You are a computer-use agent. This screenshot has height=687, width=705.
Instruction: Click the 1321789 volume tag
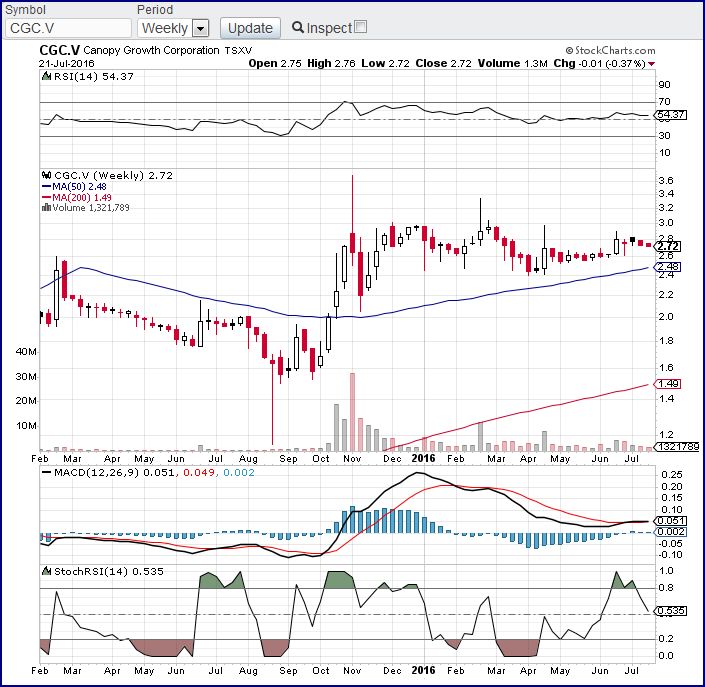point(677,446)
